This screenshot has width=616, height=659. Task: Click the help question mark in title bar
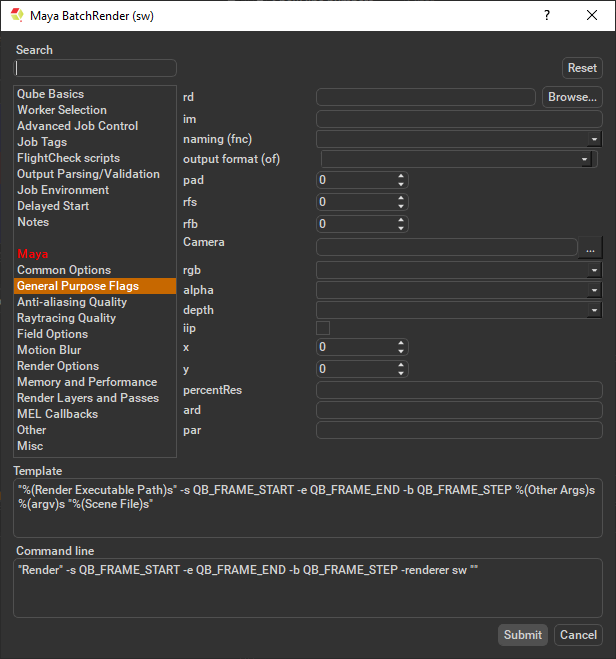click(x=546, y=15)
